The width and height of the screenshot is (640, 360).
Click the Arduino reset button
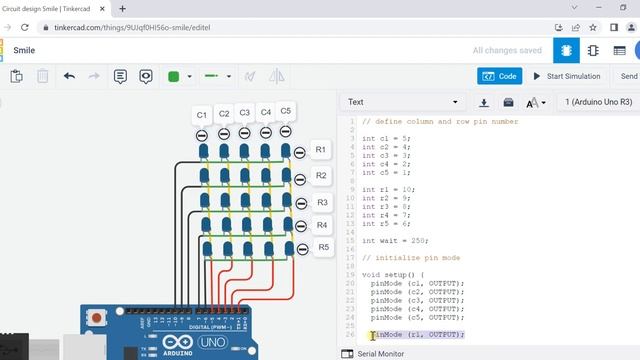tap(97, 318)
